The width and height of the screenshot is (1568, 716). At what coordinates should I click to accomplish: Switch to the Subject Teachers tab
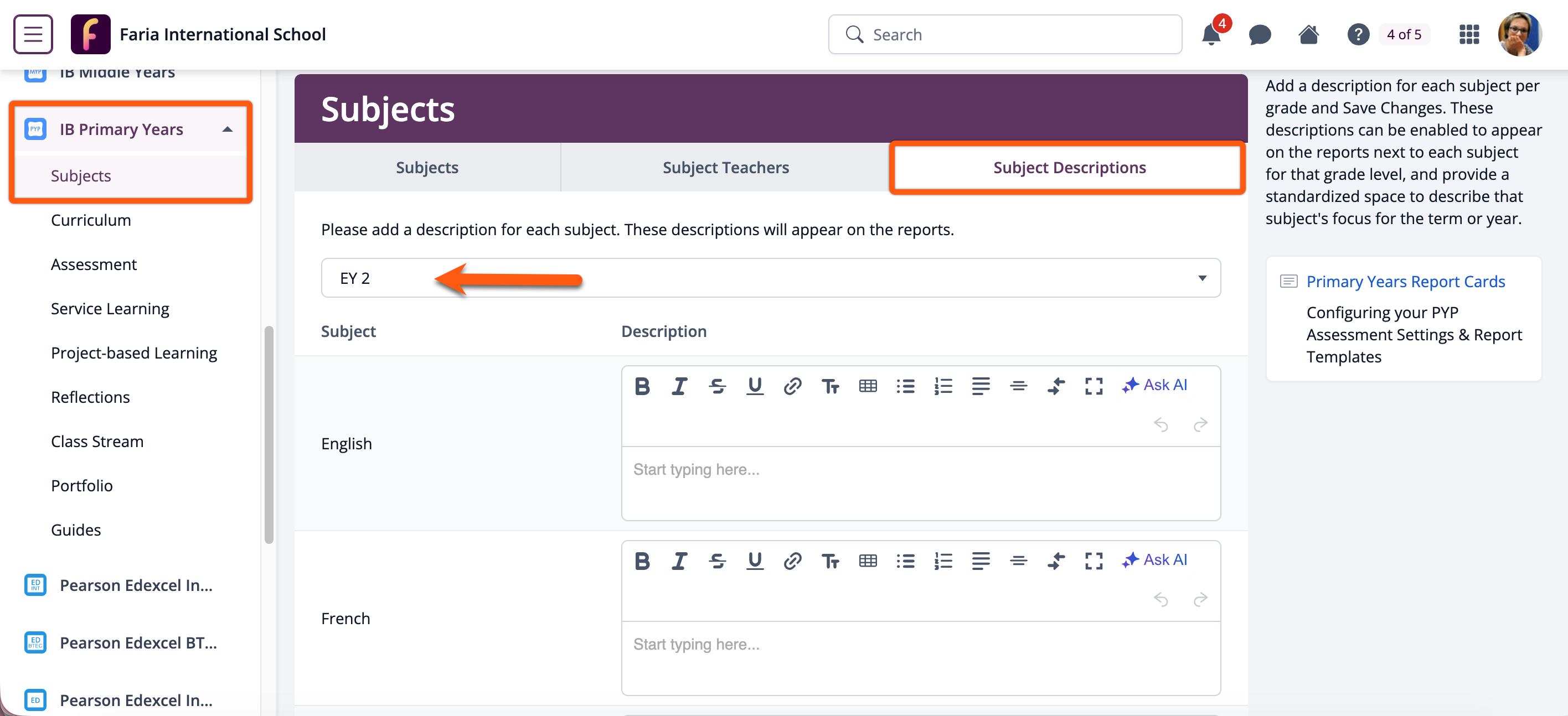(725, 167)
